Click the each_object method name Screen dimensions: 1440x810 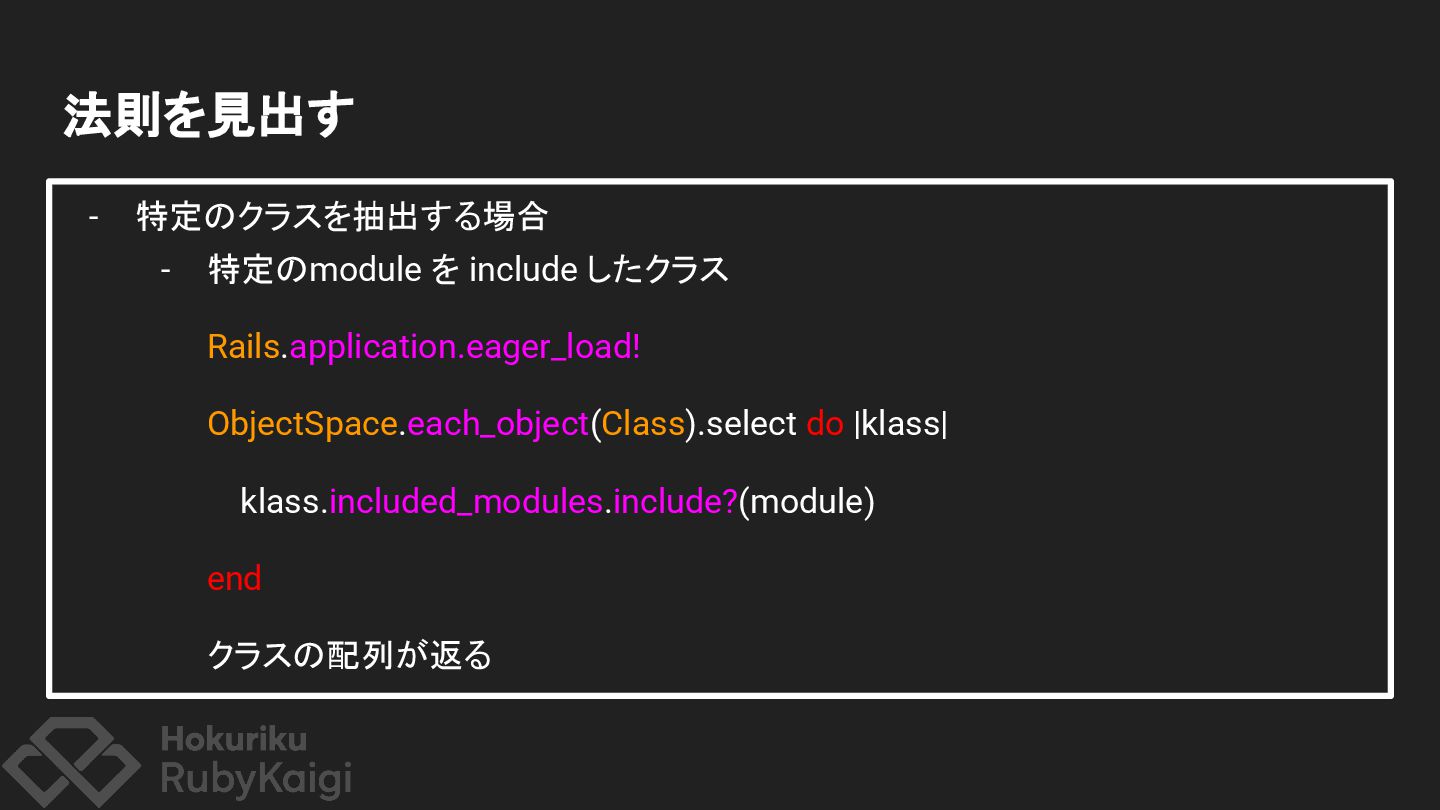pos(498,425)
